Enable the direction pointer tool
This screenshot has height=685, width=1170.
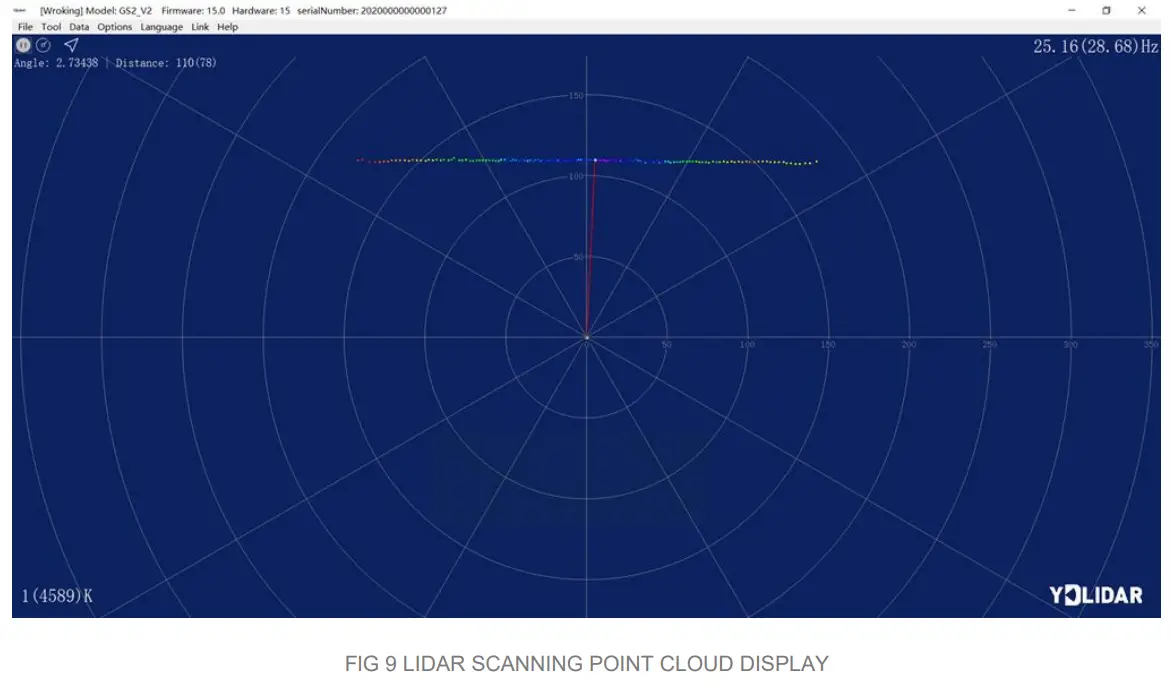[70, 45]
